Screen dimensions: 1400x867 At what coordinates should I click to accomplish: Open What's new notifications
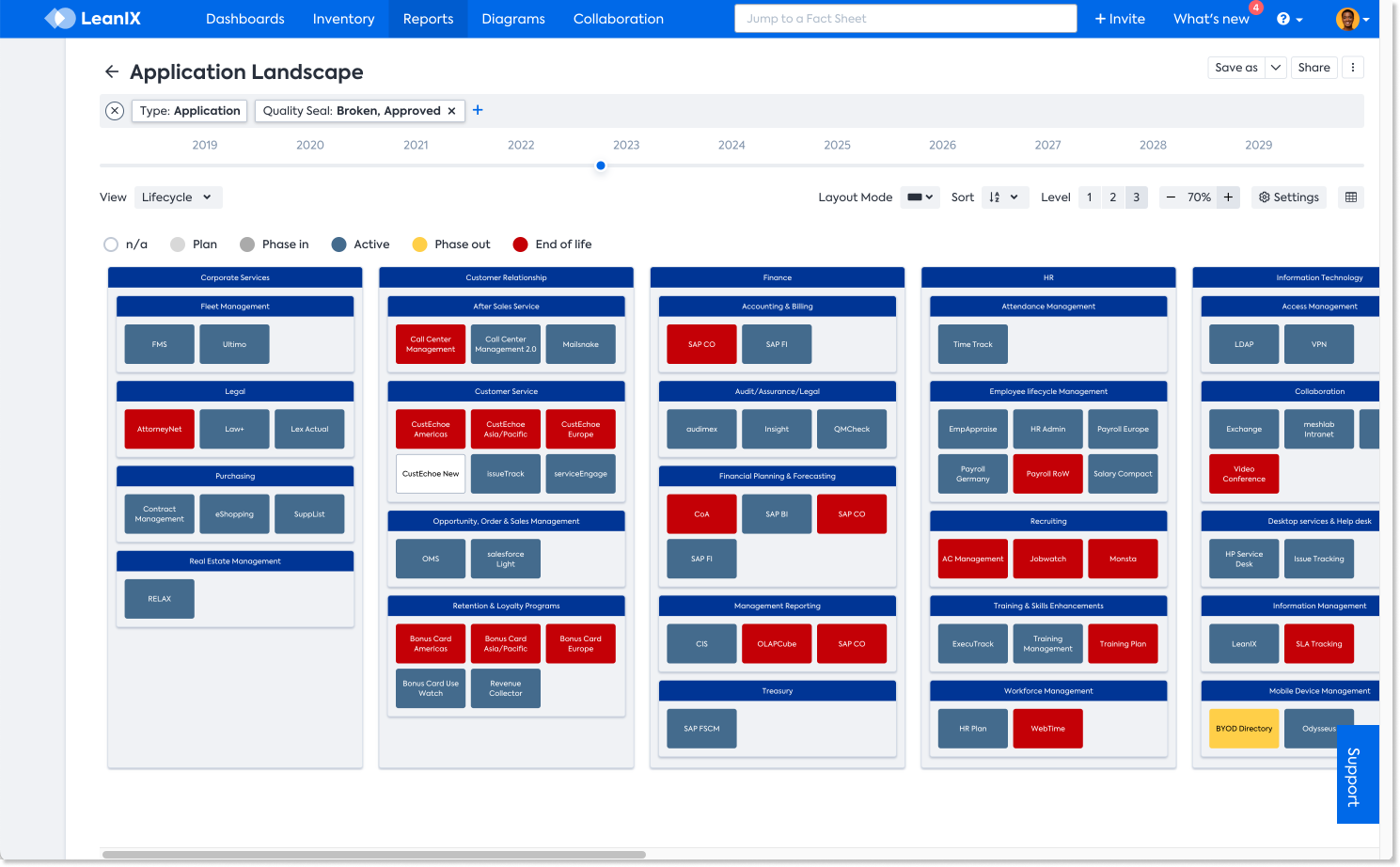[1211, 19]
